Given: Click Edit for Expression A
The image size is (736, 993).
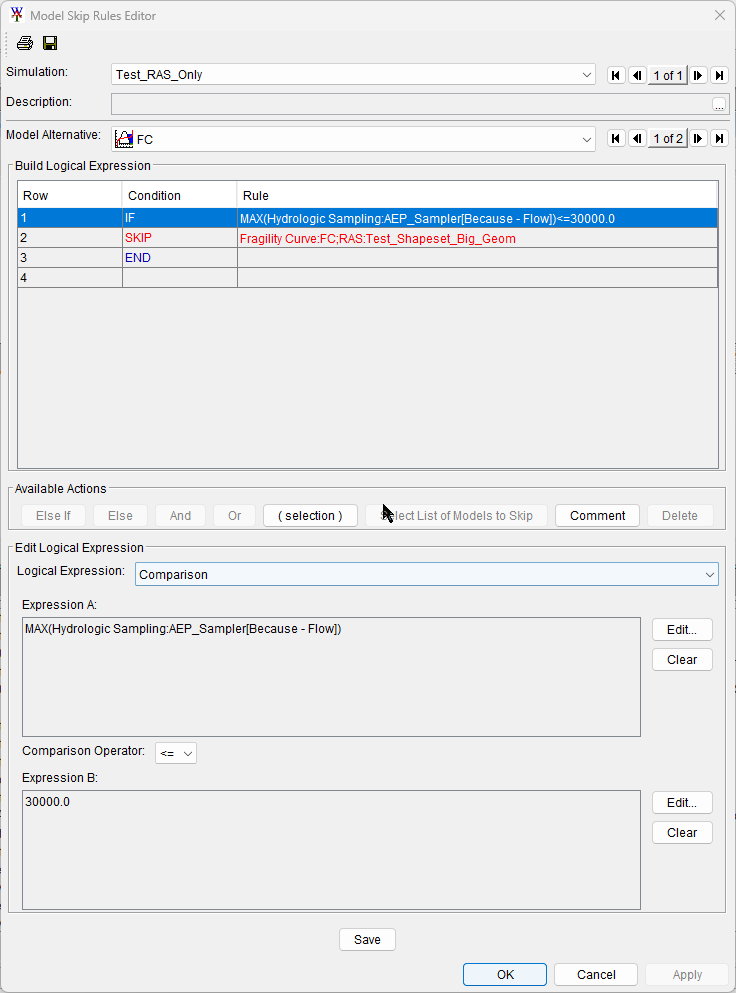Looking at the screenshot, I should pos(682,629).
